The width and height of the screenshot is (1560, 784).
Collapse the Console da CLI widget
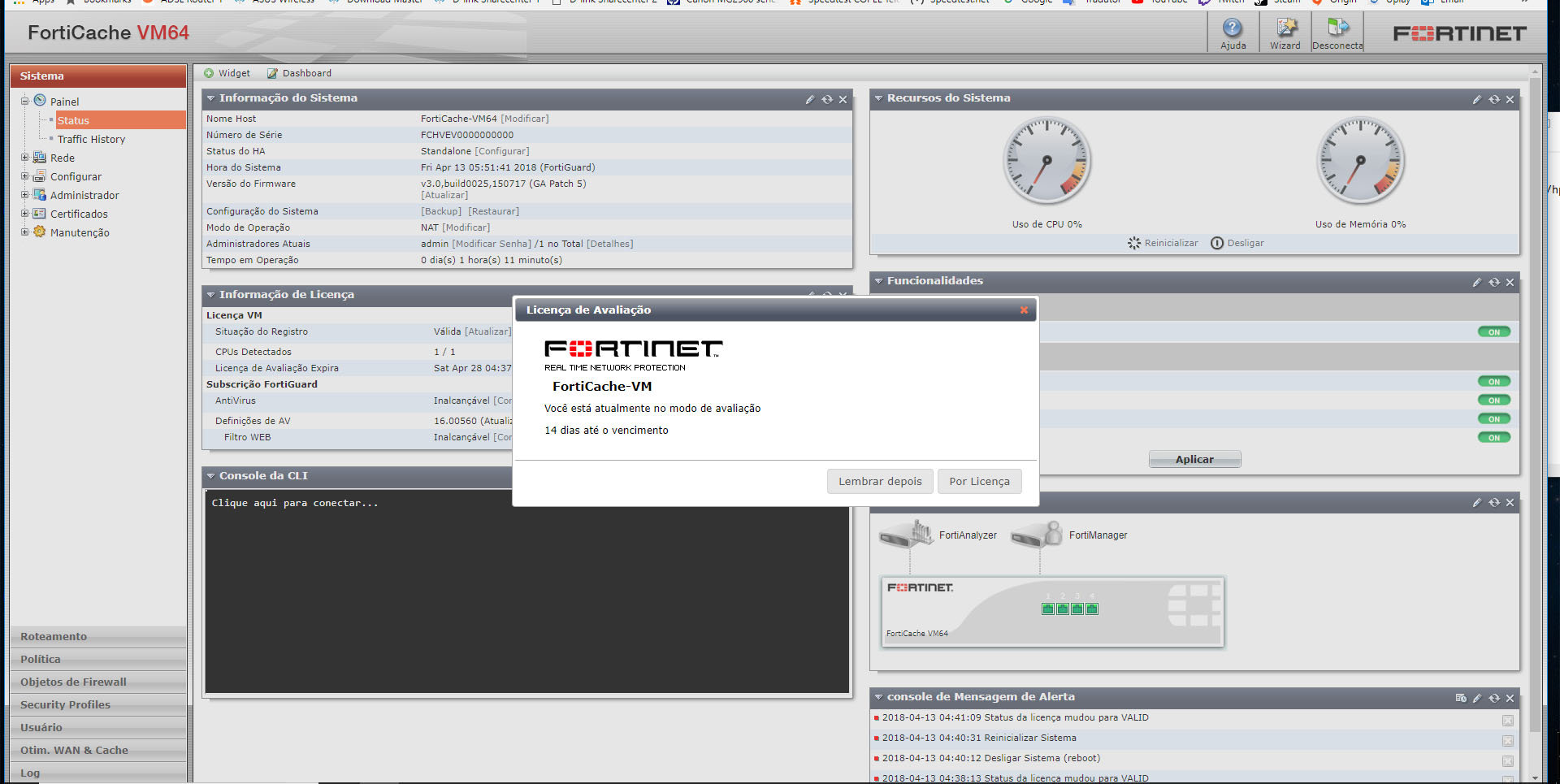click(x=210, y=476)
